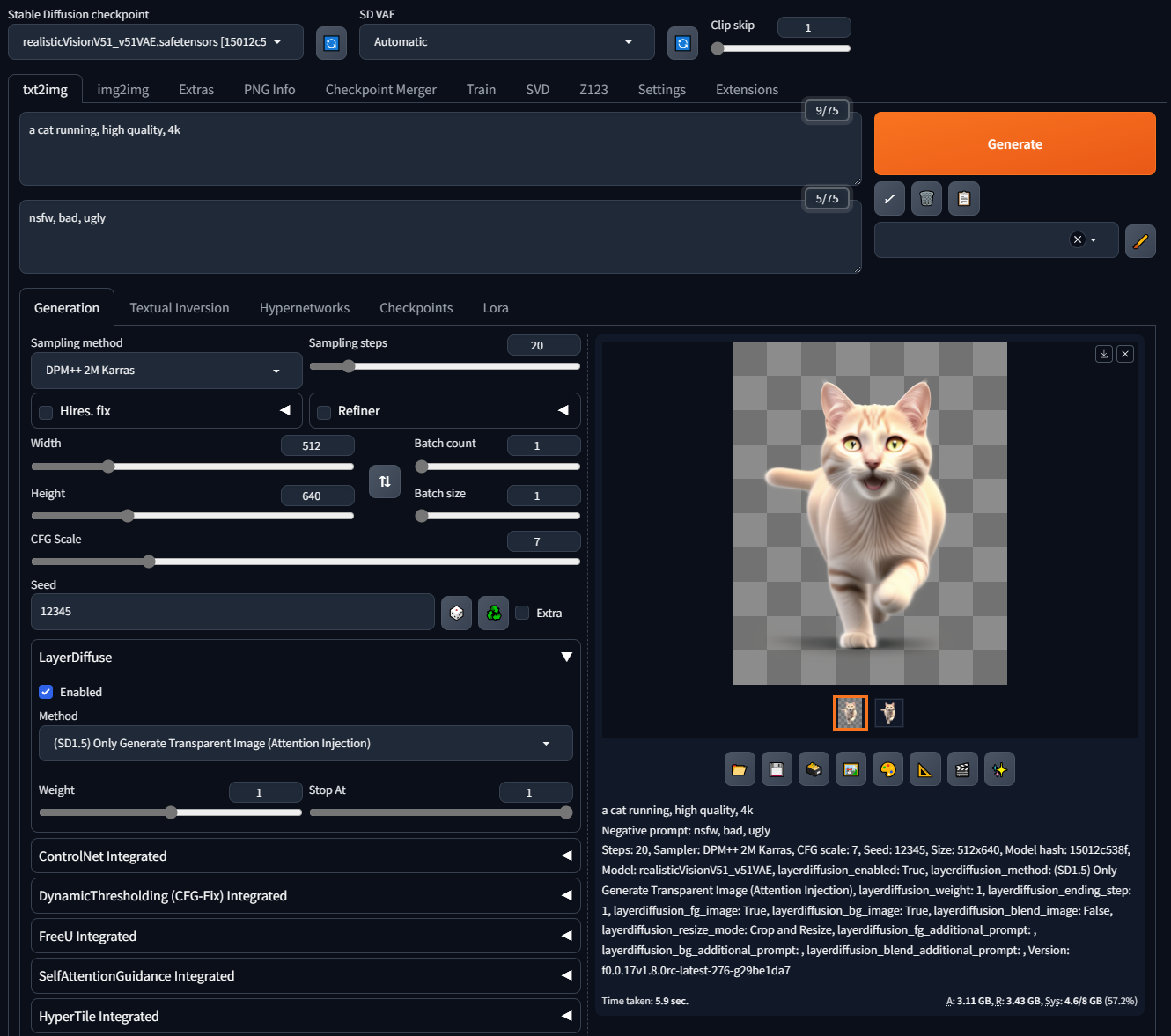The image size is (1171, 1036).
Task: Refresh the SD VAE list
Action: [682, 42]
